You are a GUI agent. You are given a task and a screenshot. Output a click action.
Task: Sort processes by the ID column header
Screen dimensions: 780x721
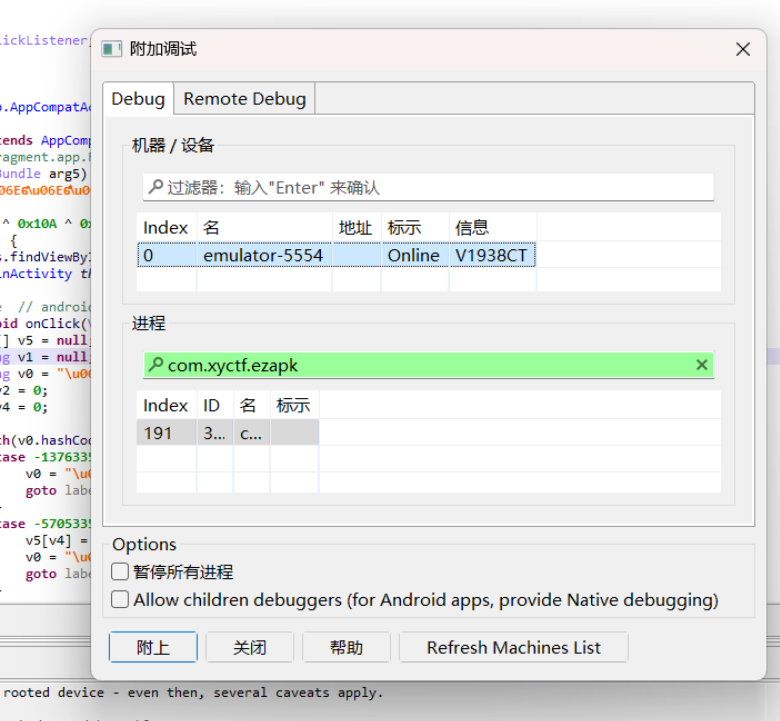[212, 405]
